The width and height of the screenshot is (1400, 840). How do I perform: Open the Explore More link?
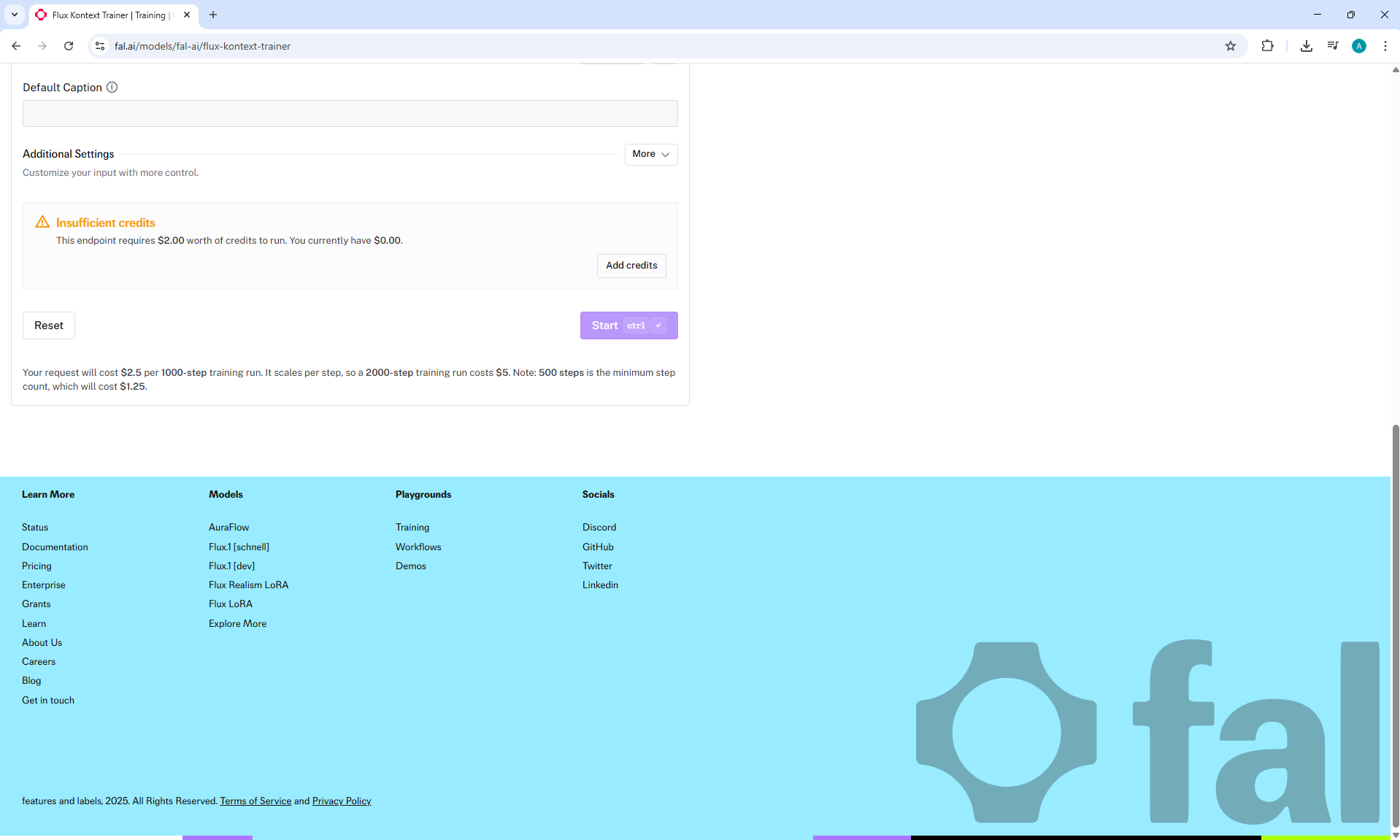tap(237, 623)
